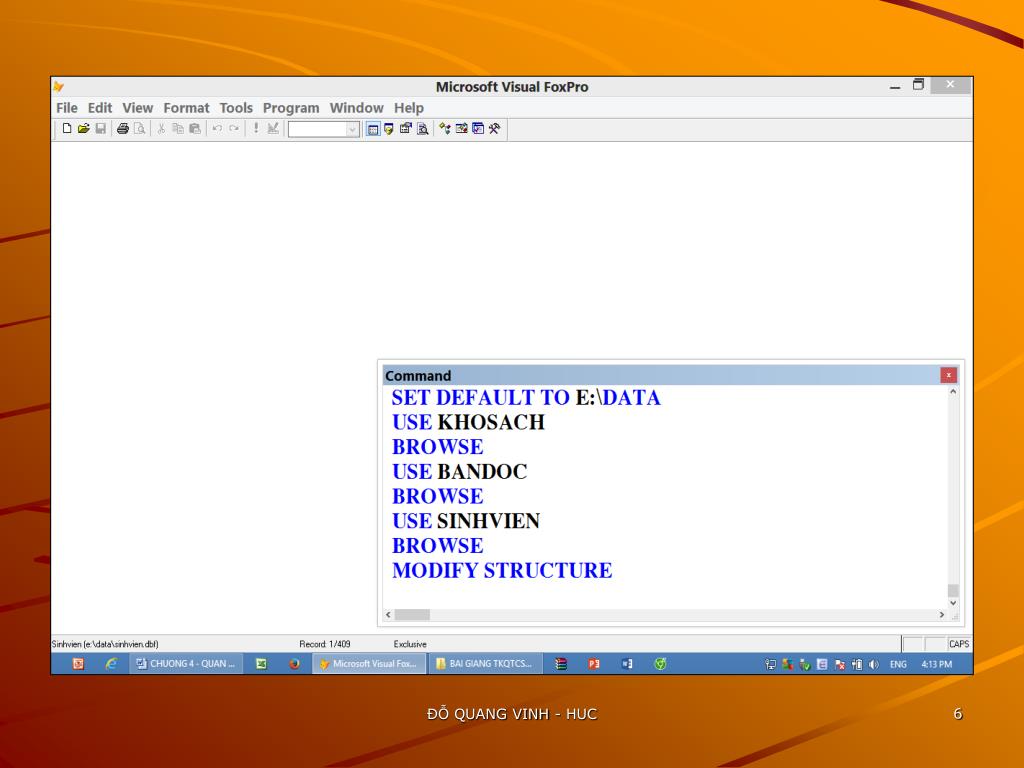Click the USE BANDOC command line
The image size is (1024, 768).
[x=460, y=472]
